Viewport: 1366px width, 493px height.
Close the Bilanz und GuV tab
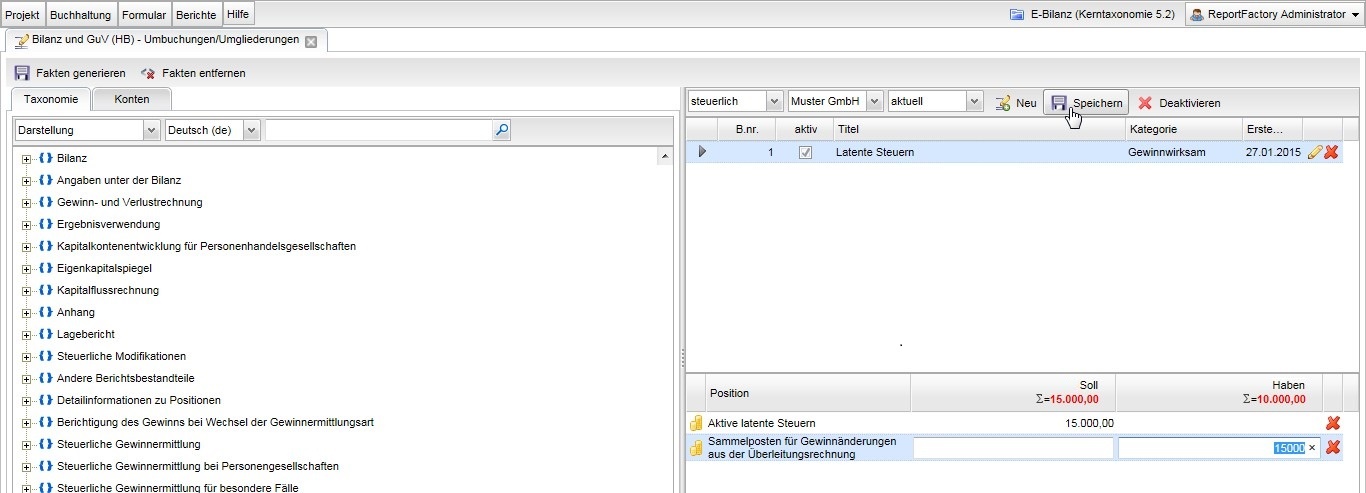pos(311,42)
